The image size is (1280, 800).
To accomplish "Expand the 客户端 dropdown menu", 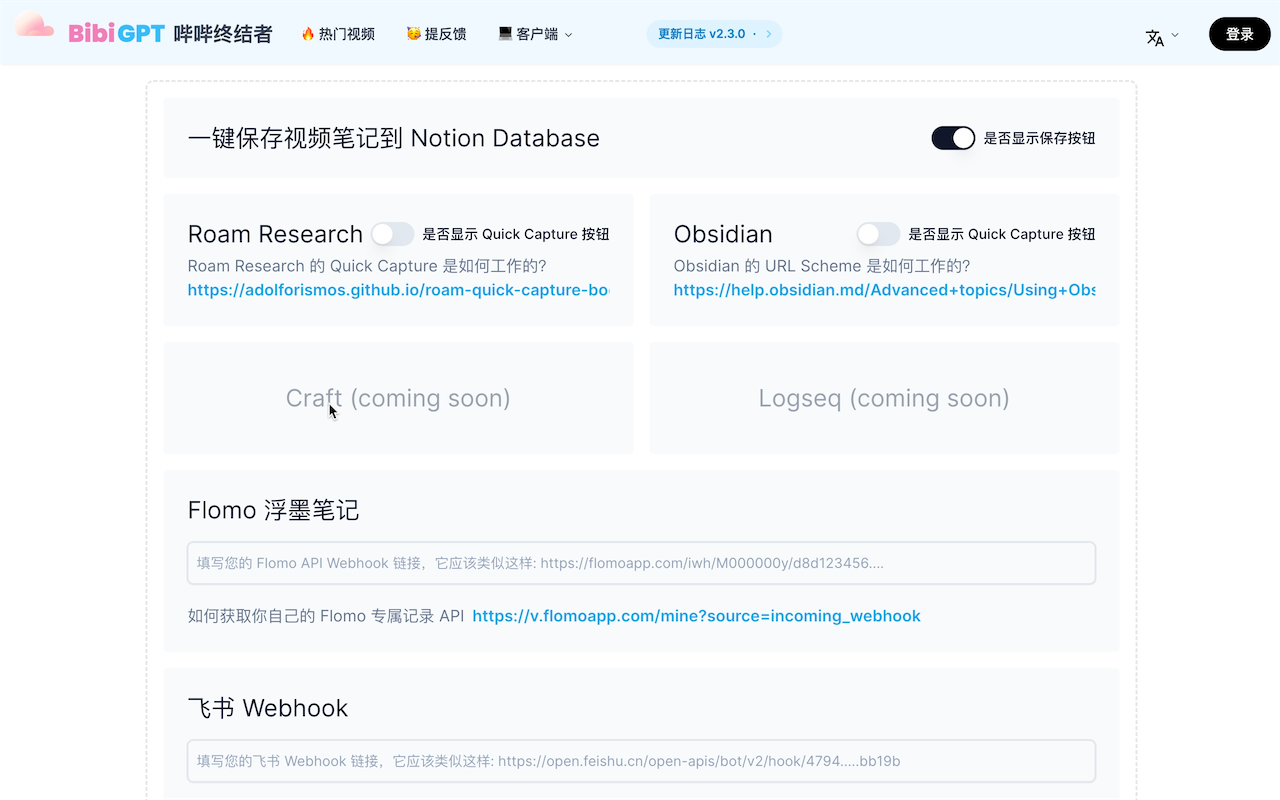I will click(535, 33).
